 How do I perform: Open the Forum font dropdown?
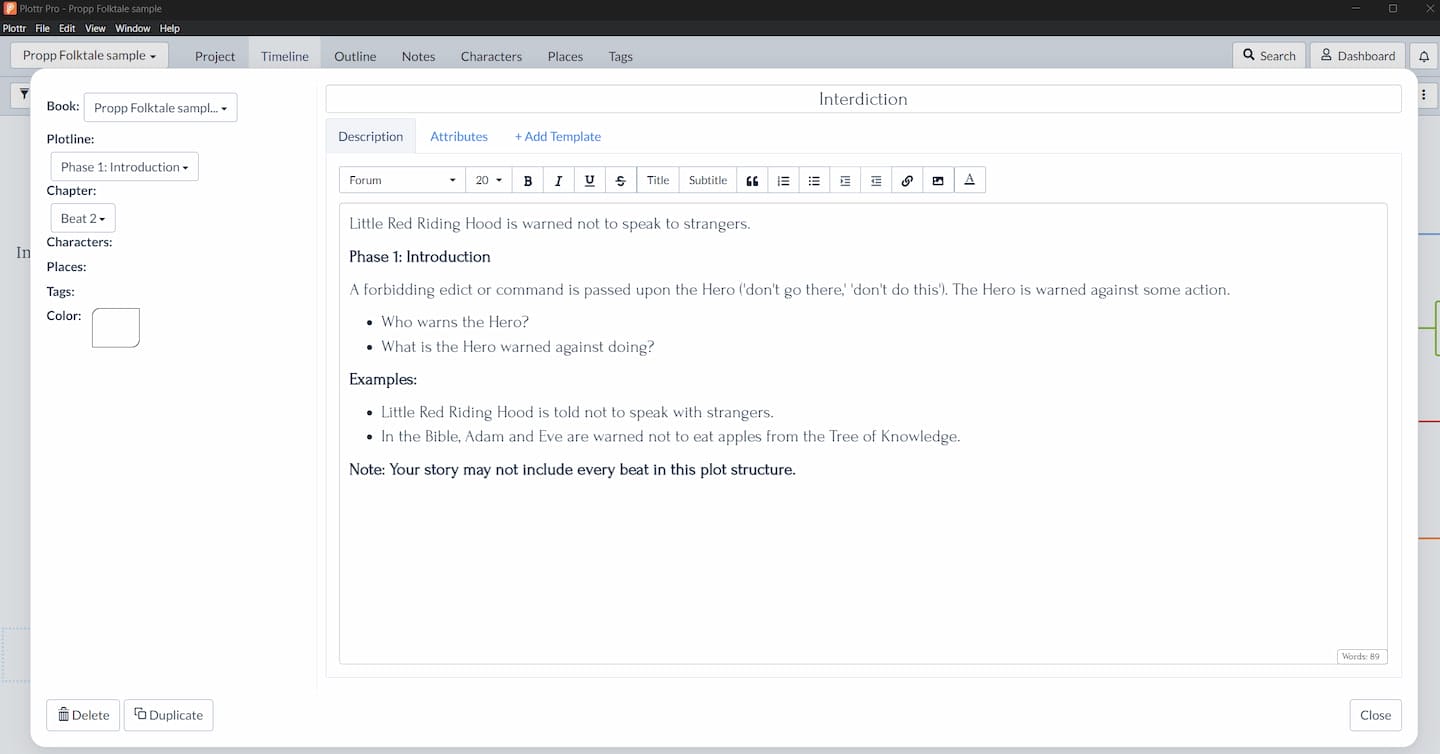[x=402, y=181]
